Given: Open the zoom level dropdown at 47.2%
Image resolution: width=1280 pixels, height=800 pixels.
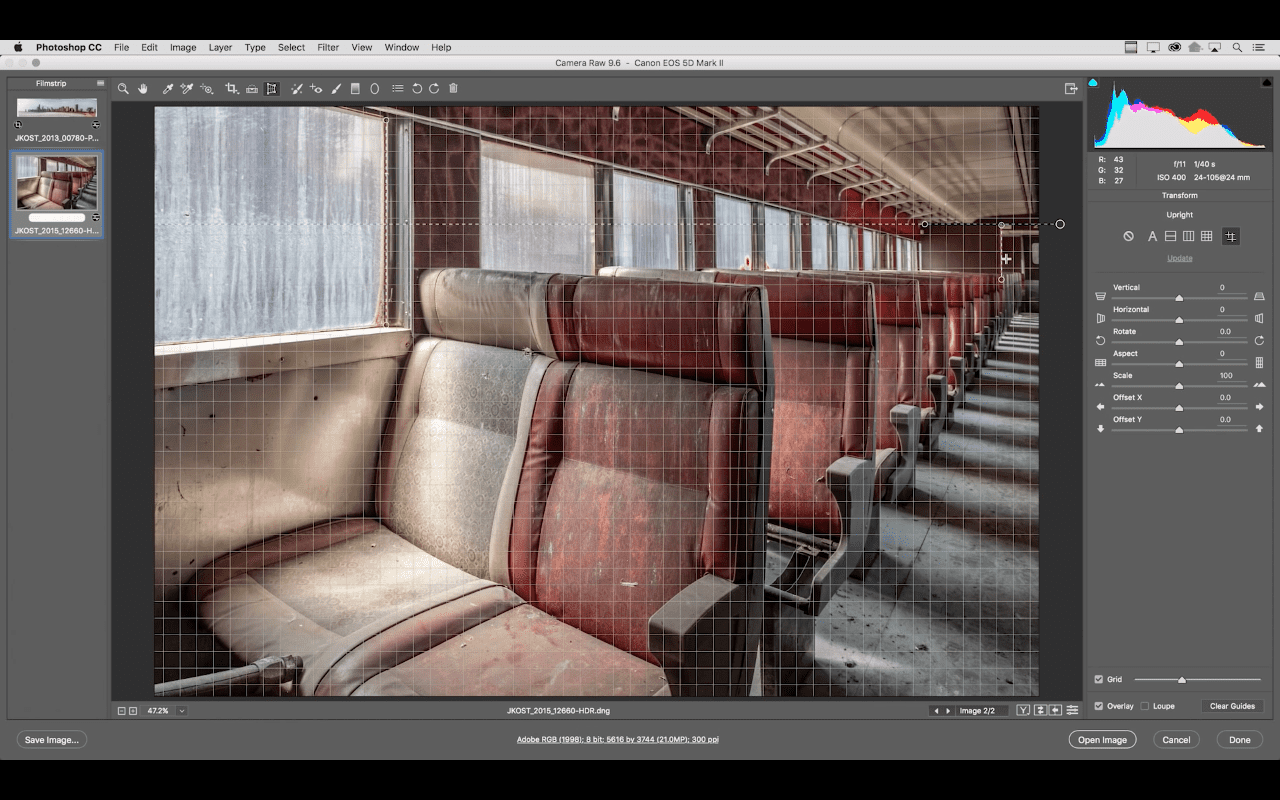Looking at the screenshot, I should (x=181, y=711).
